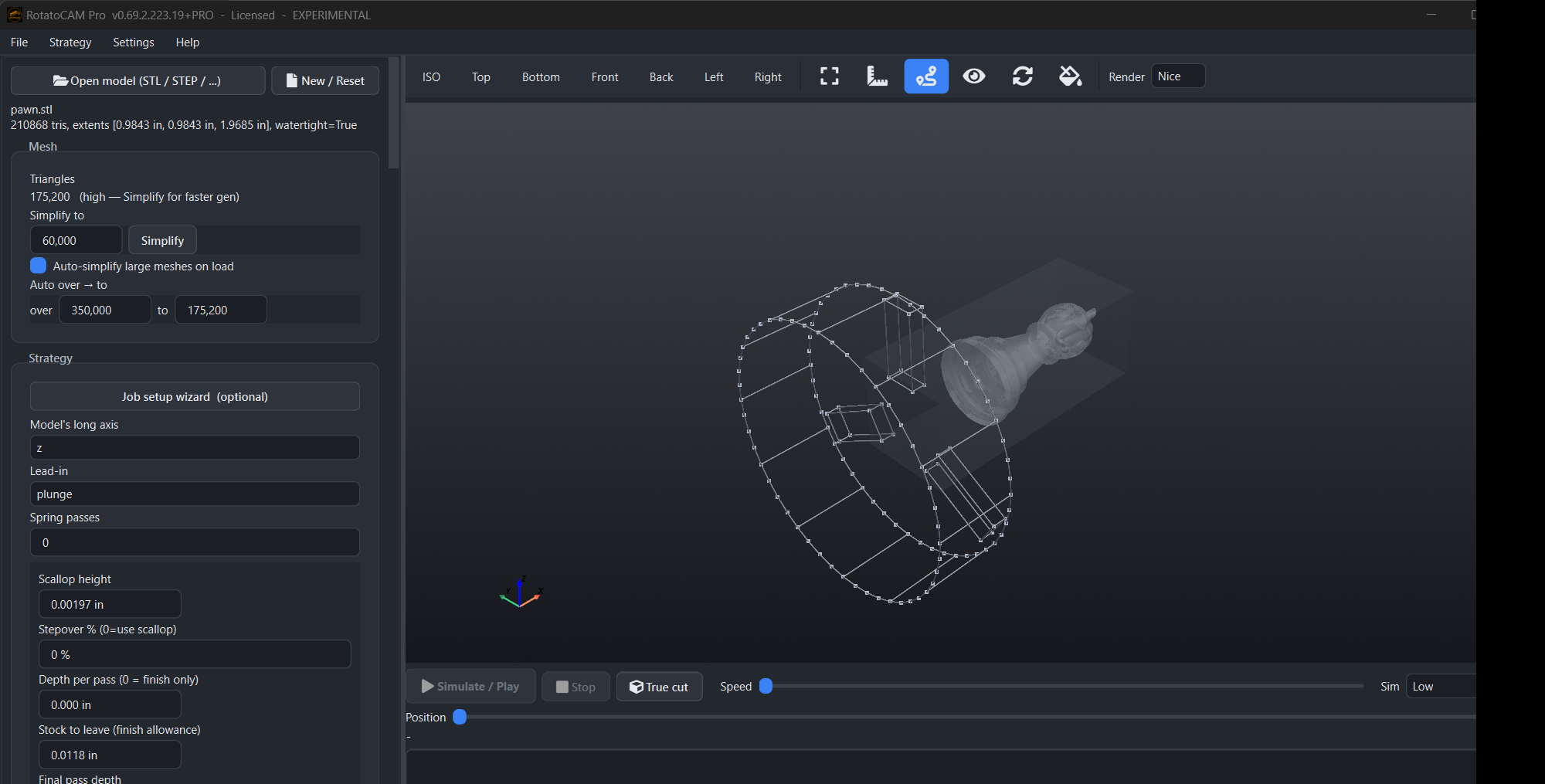Switch to Top view
This screenshot has height=784, width=1545.
tap(481, 77)
